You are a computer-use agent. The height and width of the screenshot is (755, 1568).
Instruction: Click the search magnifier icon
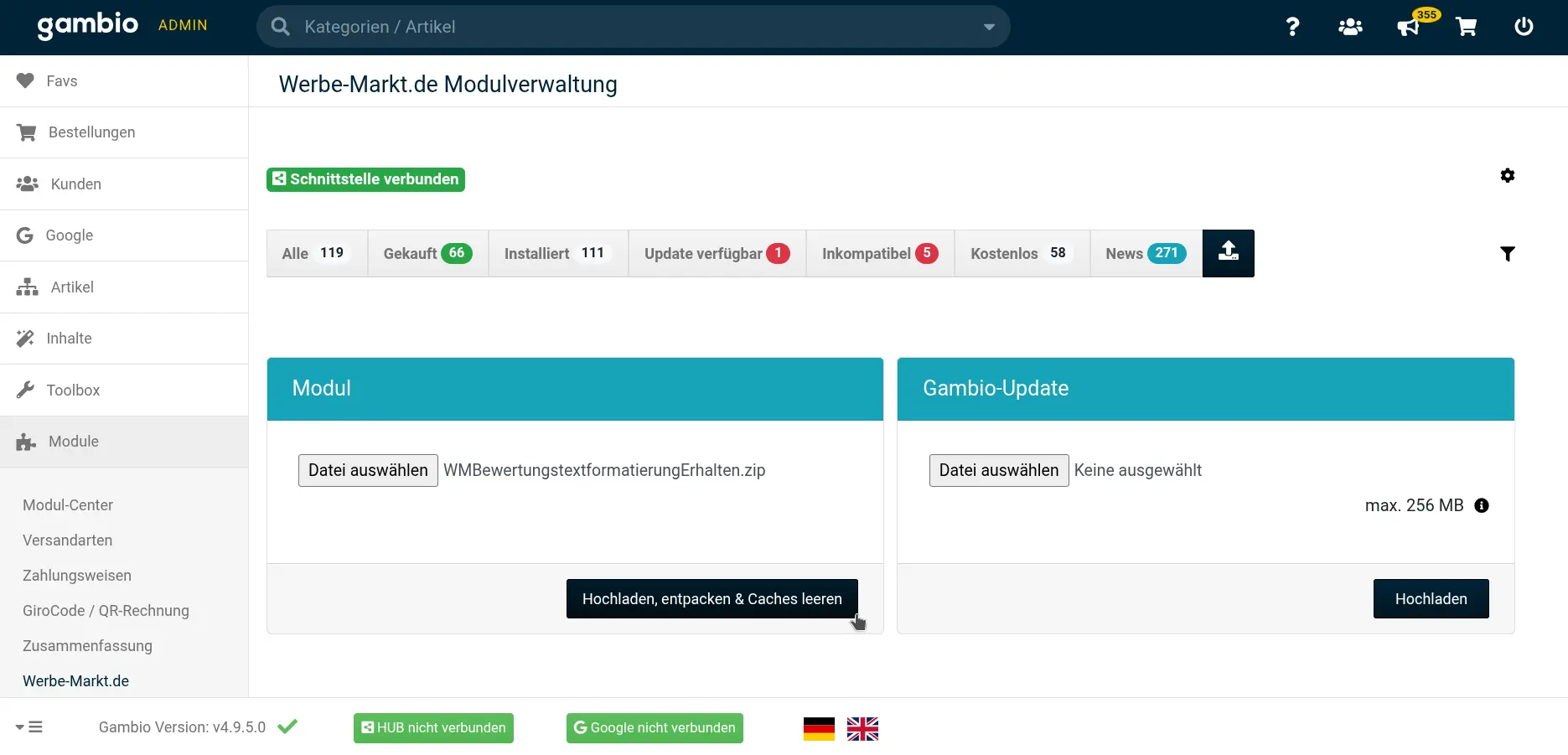tap(281, 27)
